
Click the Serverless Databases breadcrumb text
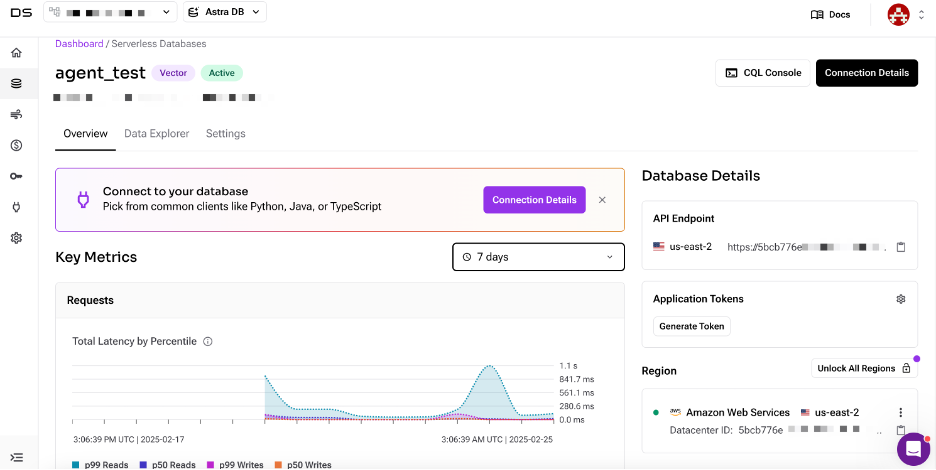click(x=159, y=44)
